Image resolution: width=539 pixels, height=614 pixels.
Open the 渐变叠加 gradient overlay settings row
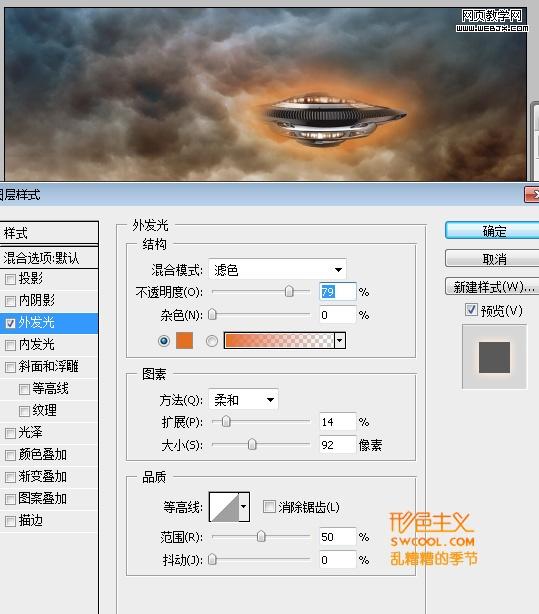49,477
